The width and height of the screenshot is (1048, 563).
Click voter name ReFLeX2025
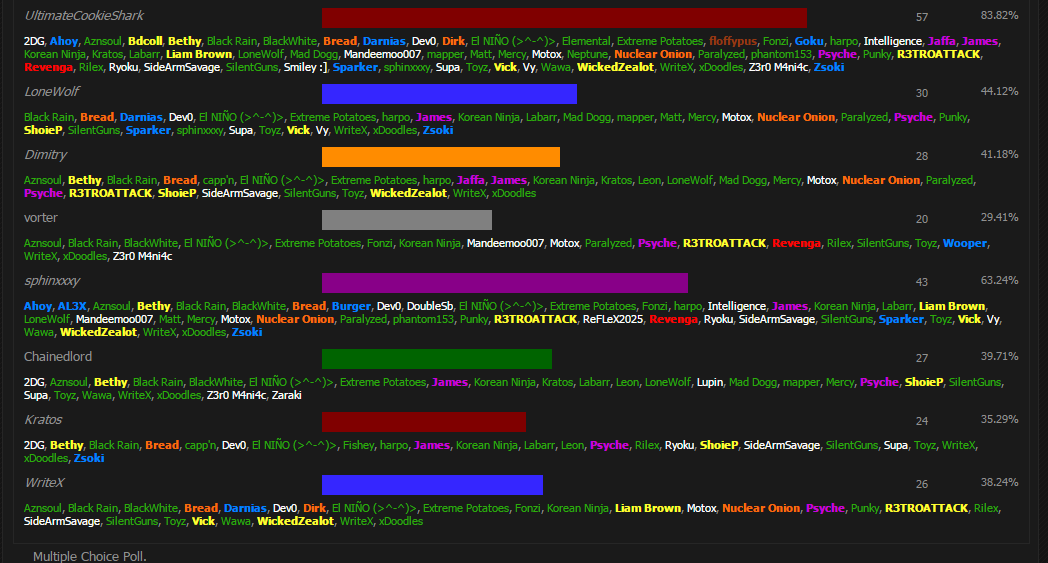[x=613, y=320]
